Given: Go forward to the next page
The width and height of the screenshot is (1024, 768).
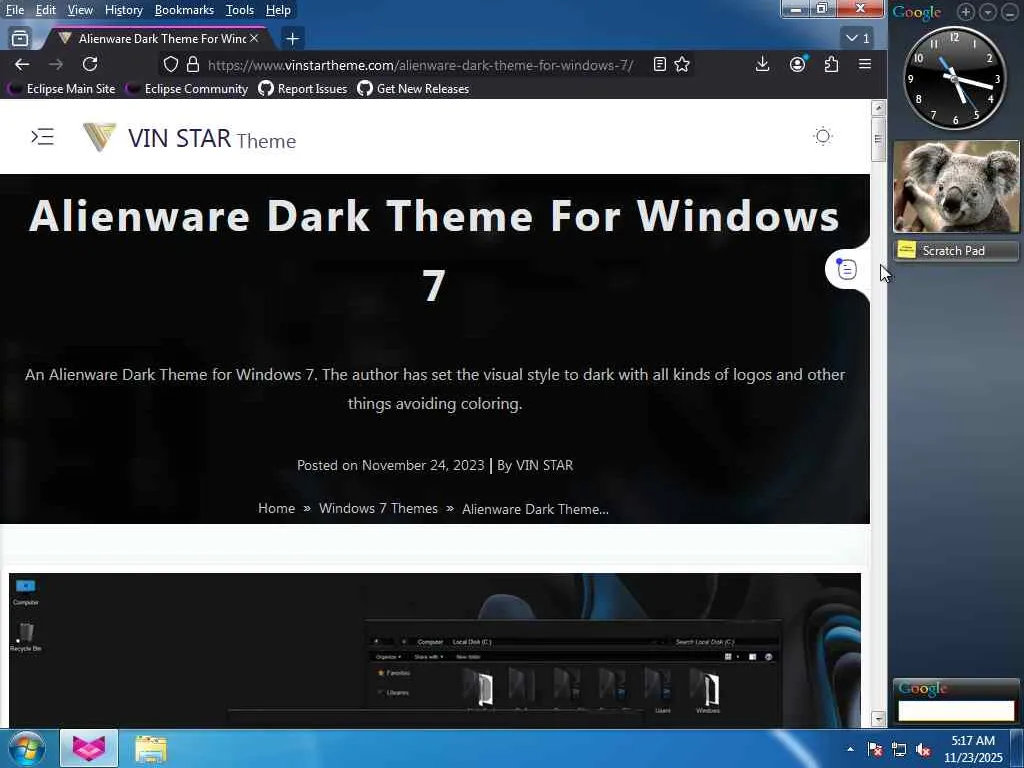Looking at the screenshot, I should pos(56,64).
